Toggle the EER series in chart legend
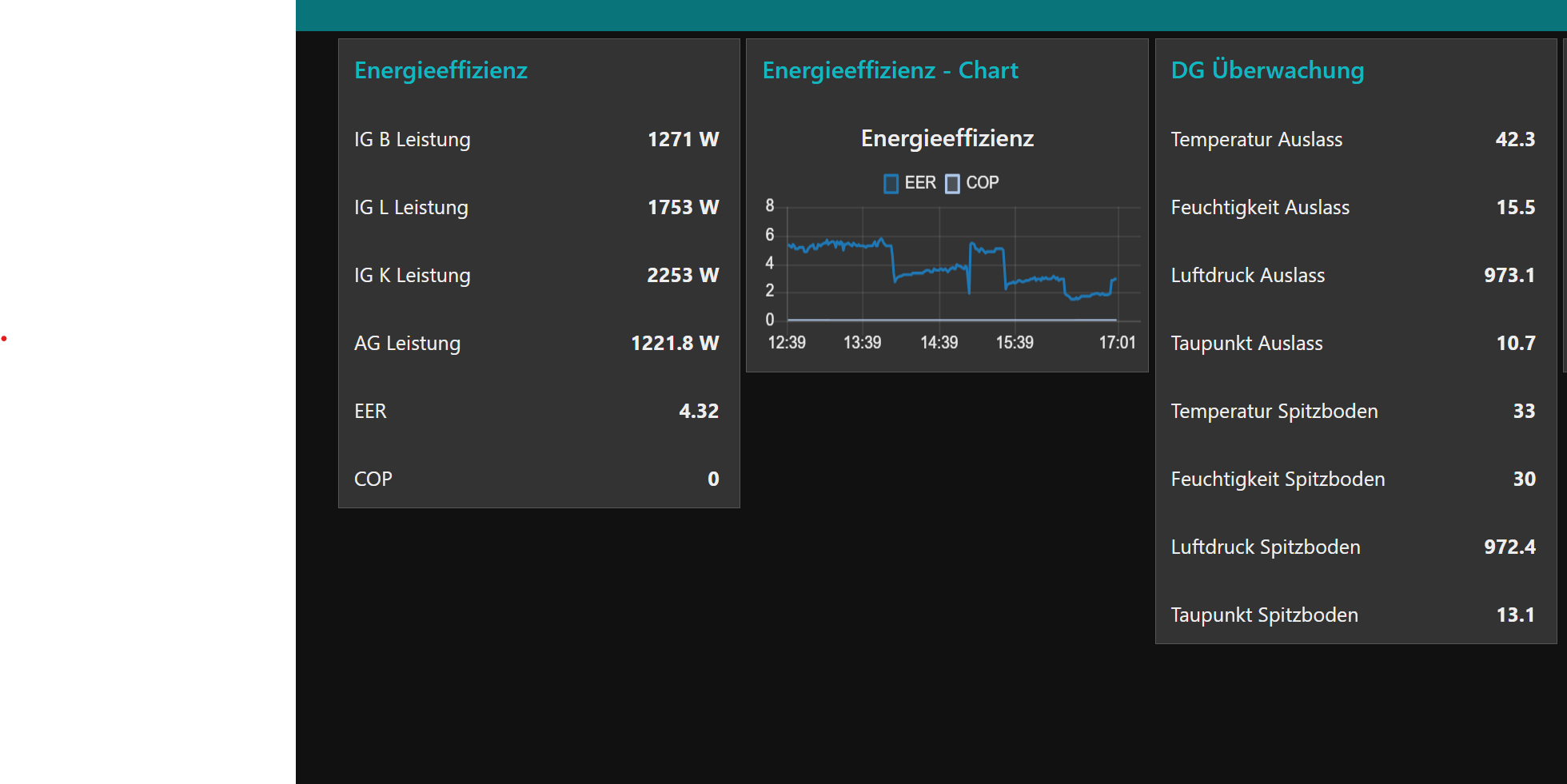The image size is (1567, 784). [919, 183]
